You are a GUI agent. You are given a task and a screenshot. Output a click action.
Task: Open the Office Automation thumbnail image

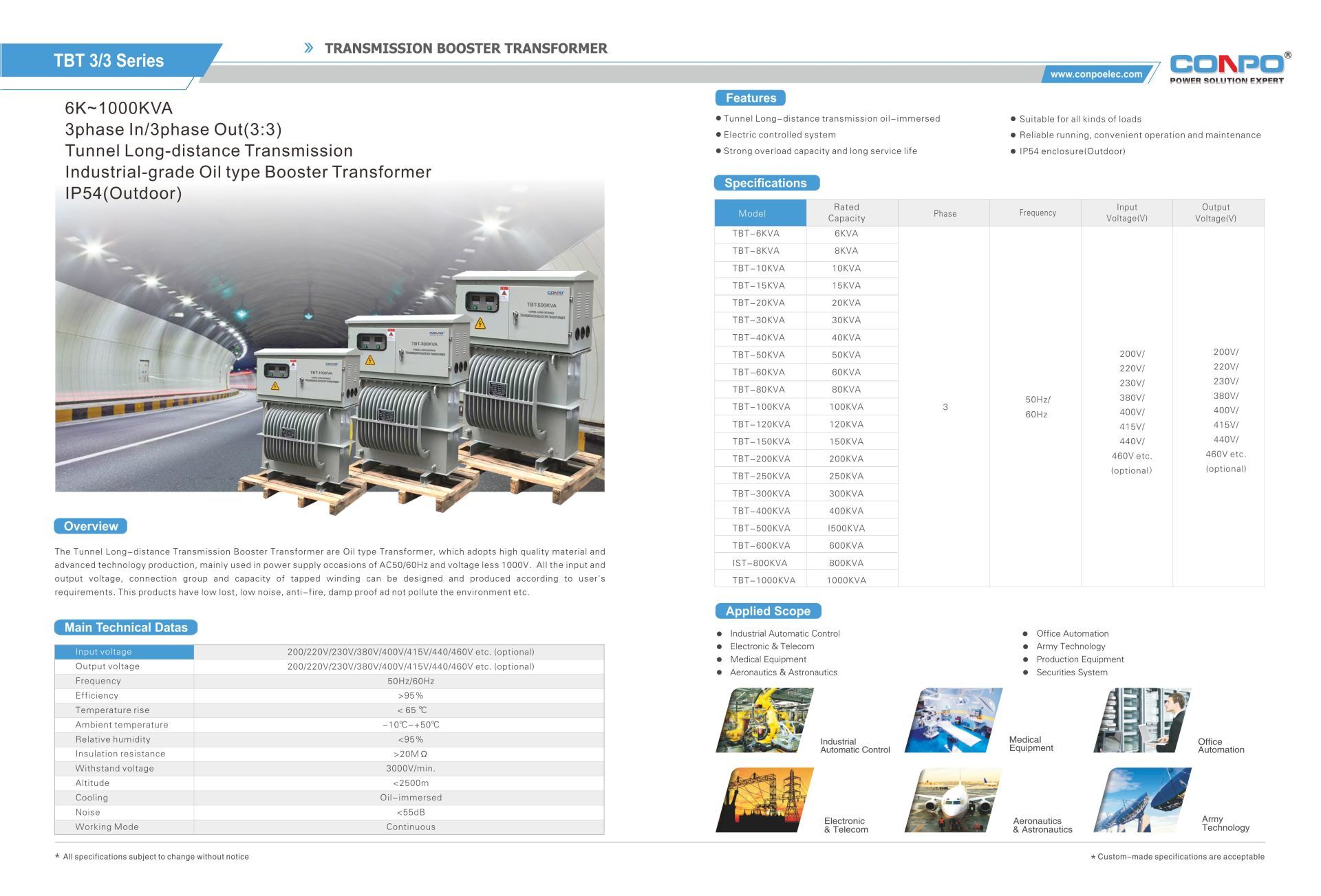1142,720
